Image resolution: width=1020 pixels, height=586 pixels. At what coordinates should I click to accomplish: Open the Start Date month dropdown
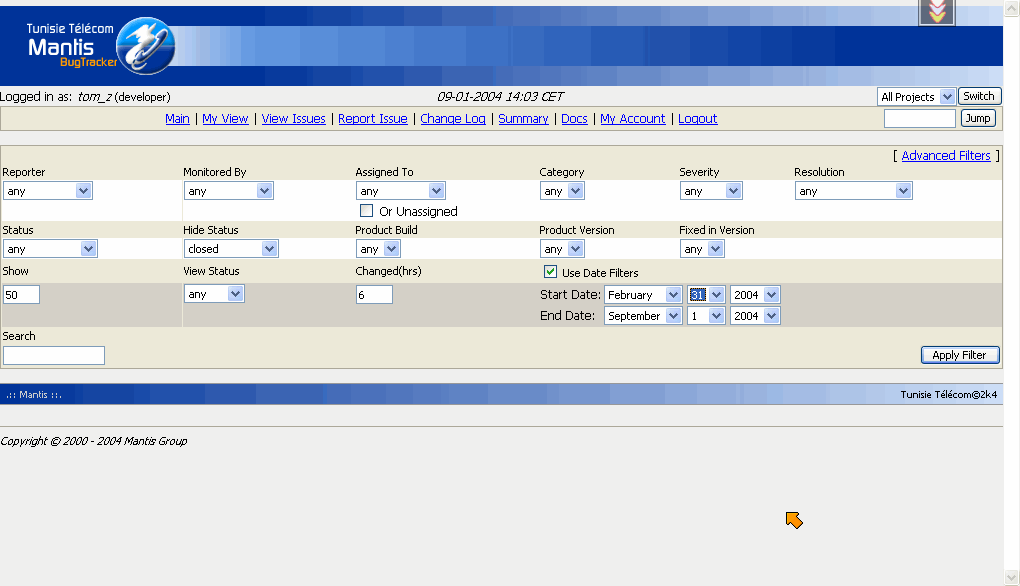[x=643, y=295]
